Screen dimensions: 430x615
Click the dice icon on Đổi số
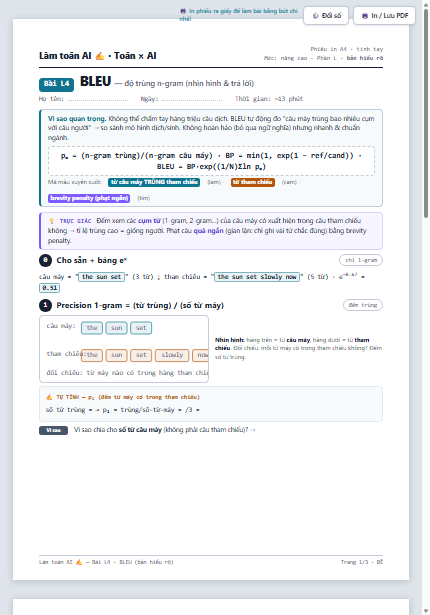(x=315, y=16)
